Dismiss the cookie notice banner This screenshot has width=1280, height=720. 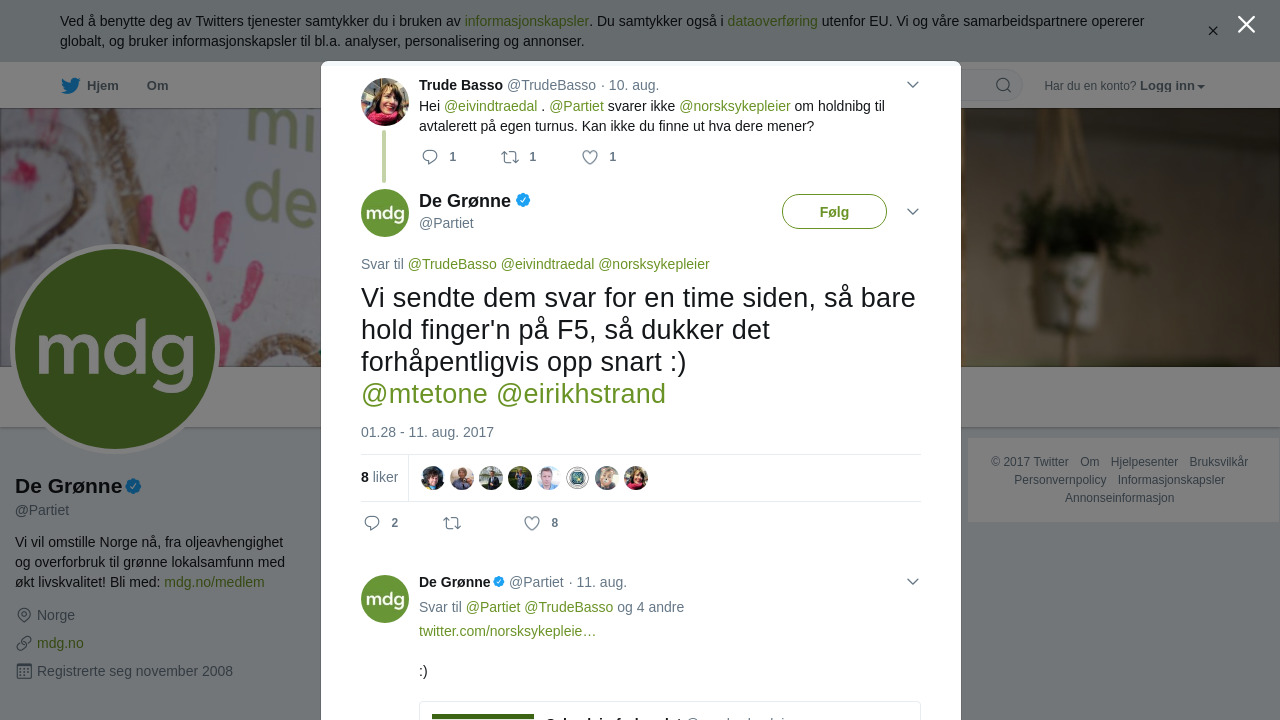coord(1213,31)
